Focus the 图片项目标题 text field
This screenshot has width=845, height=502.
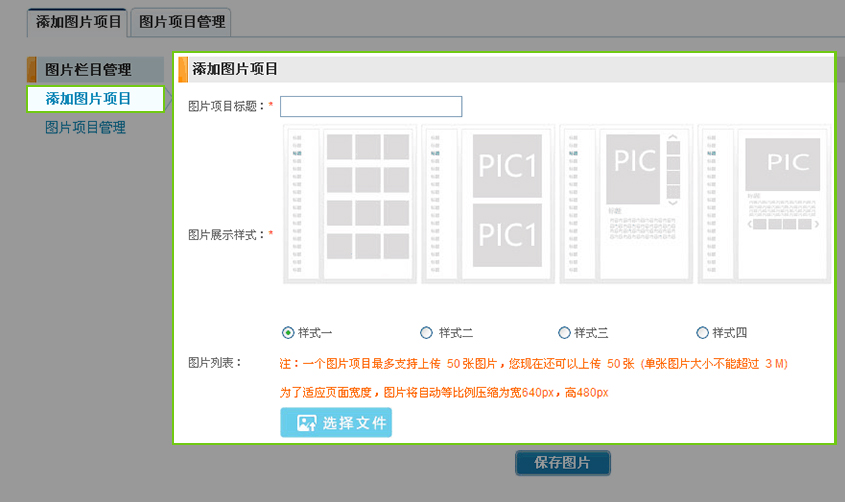pyautogui.click(x=371, y=106)
